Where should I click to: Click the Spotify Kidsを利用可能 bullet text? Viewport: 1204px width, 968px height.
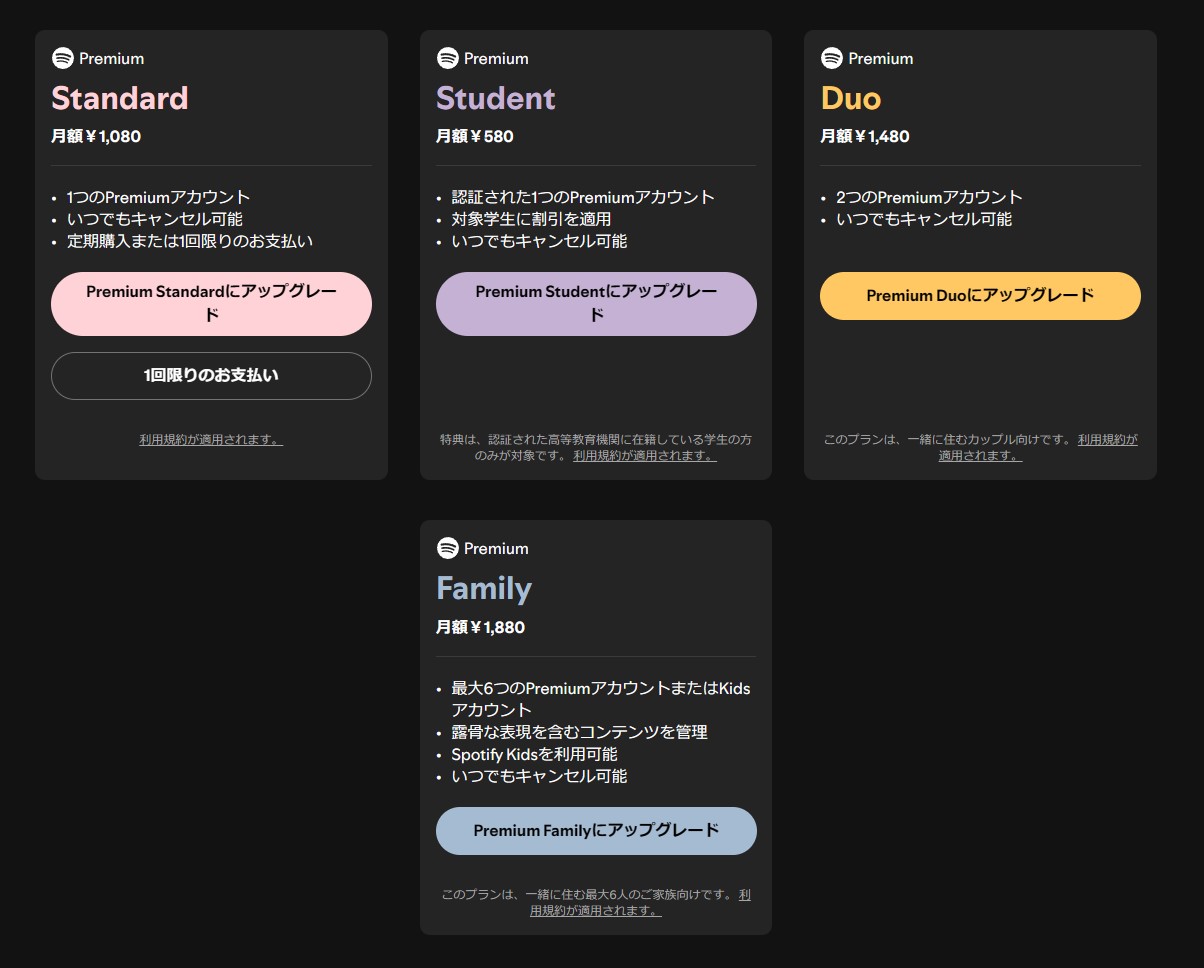click(x=534, y=754)
